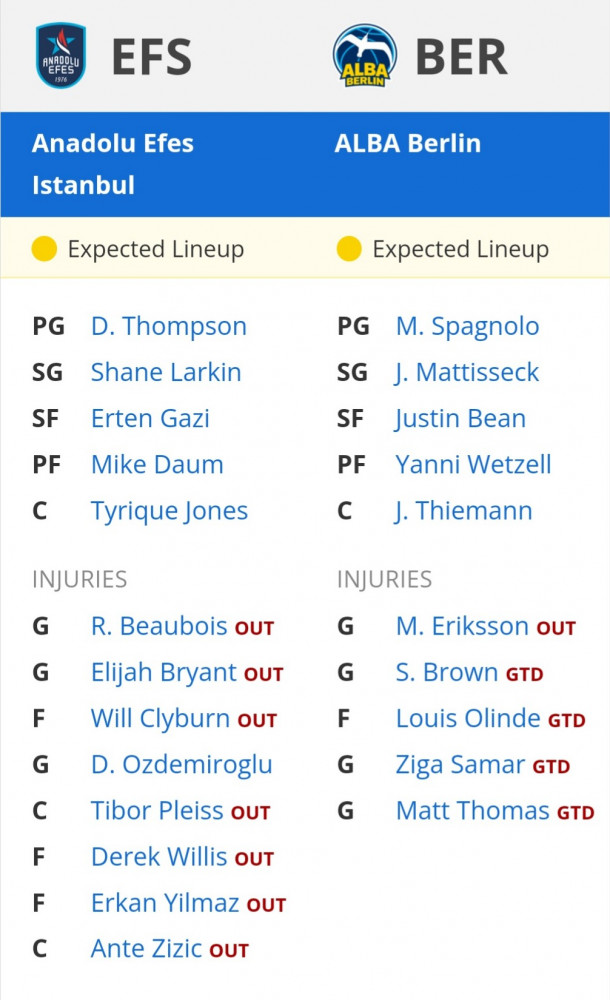Click D. Ozdemiroglu in injuries list

[181, 764]
